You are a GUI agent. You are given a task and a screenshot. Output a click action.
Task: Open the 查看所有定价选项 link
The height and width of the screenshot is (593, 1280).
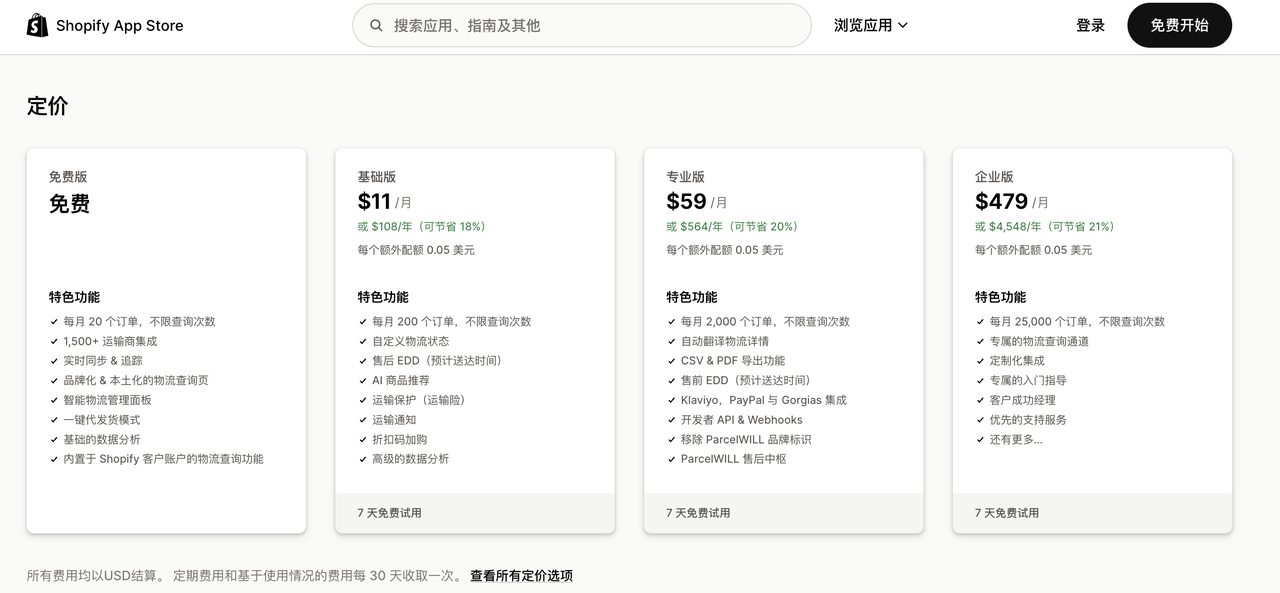520,576
